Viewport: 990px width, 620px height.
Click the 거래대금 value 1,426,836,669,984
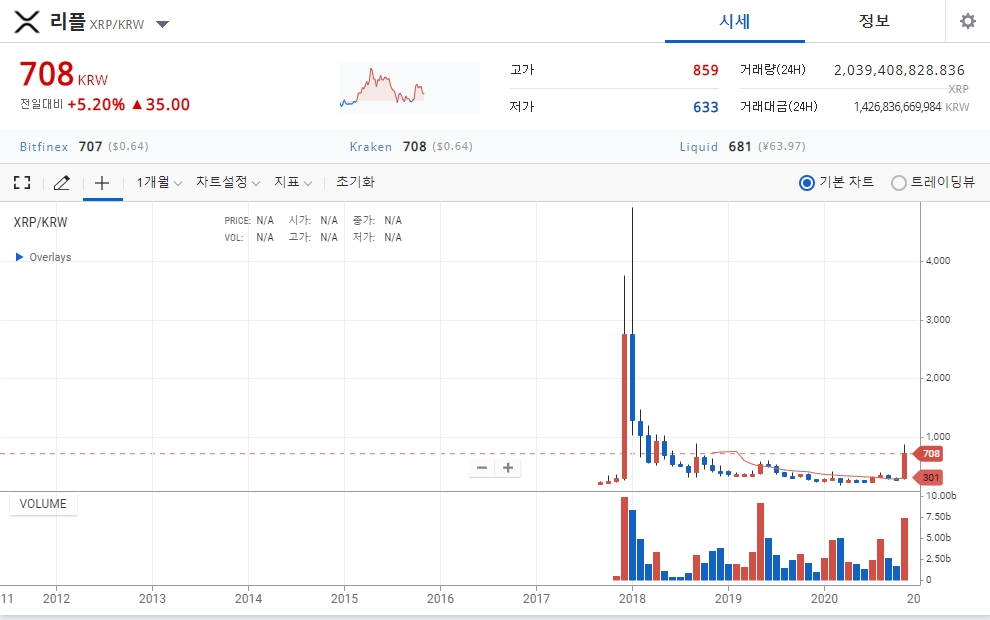[897, 107]
